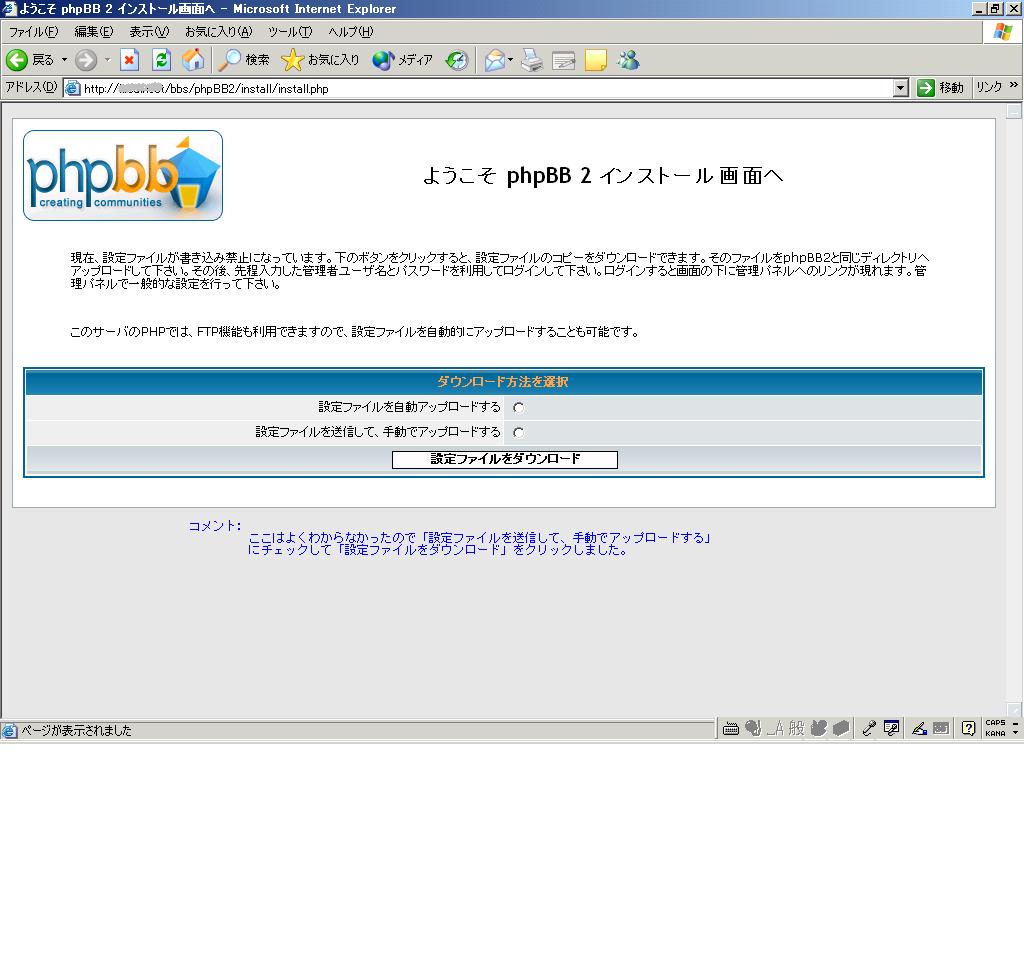Image resolution: width=1024 pixels, height=970 pixels.
Task: Go to the Home page icon
Action: 193,60
